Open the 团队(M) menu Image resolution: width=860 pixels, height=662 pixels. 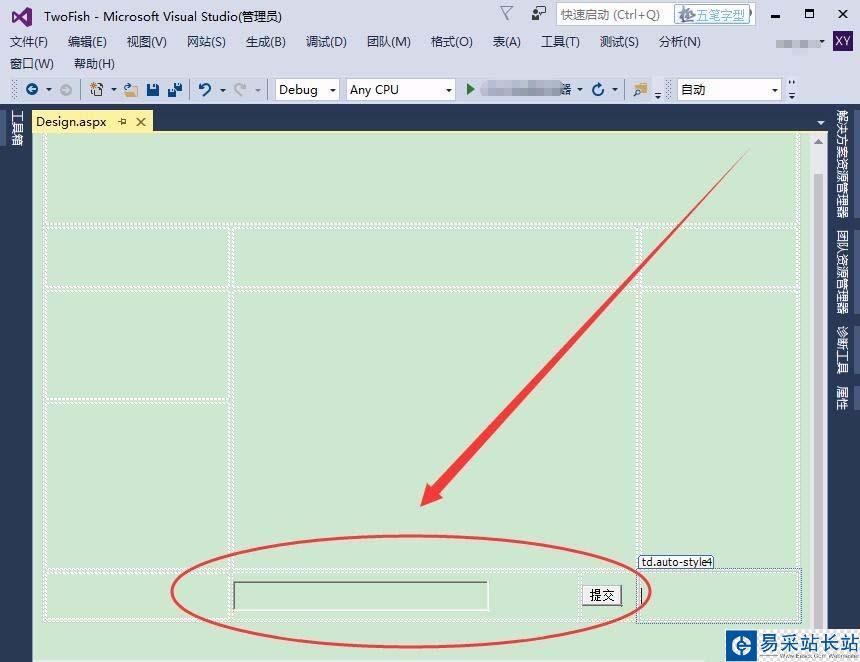pos(388,42)
